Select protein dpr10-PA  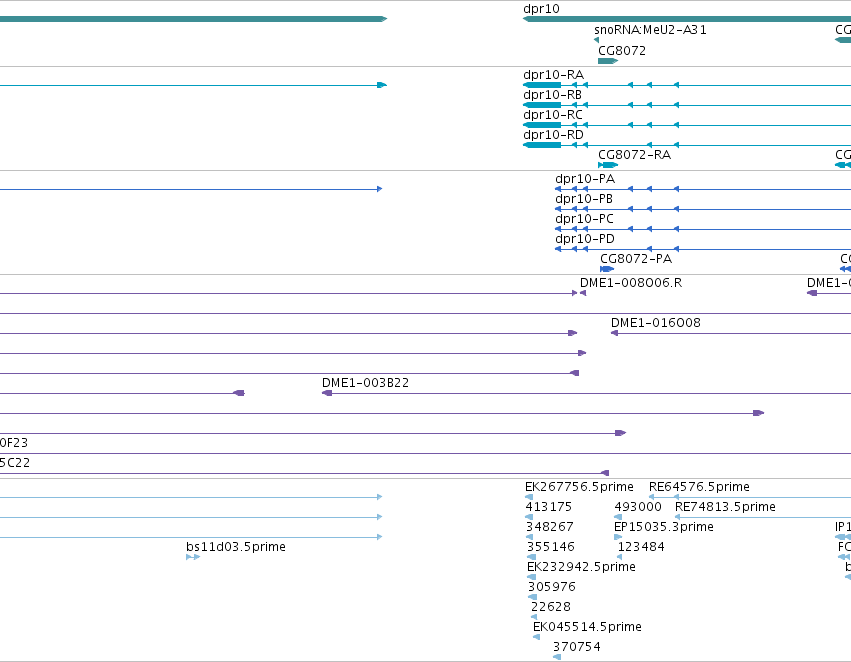(585, 179)
